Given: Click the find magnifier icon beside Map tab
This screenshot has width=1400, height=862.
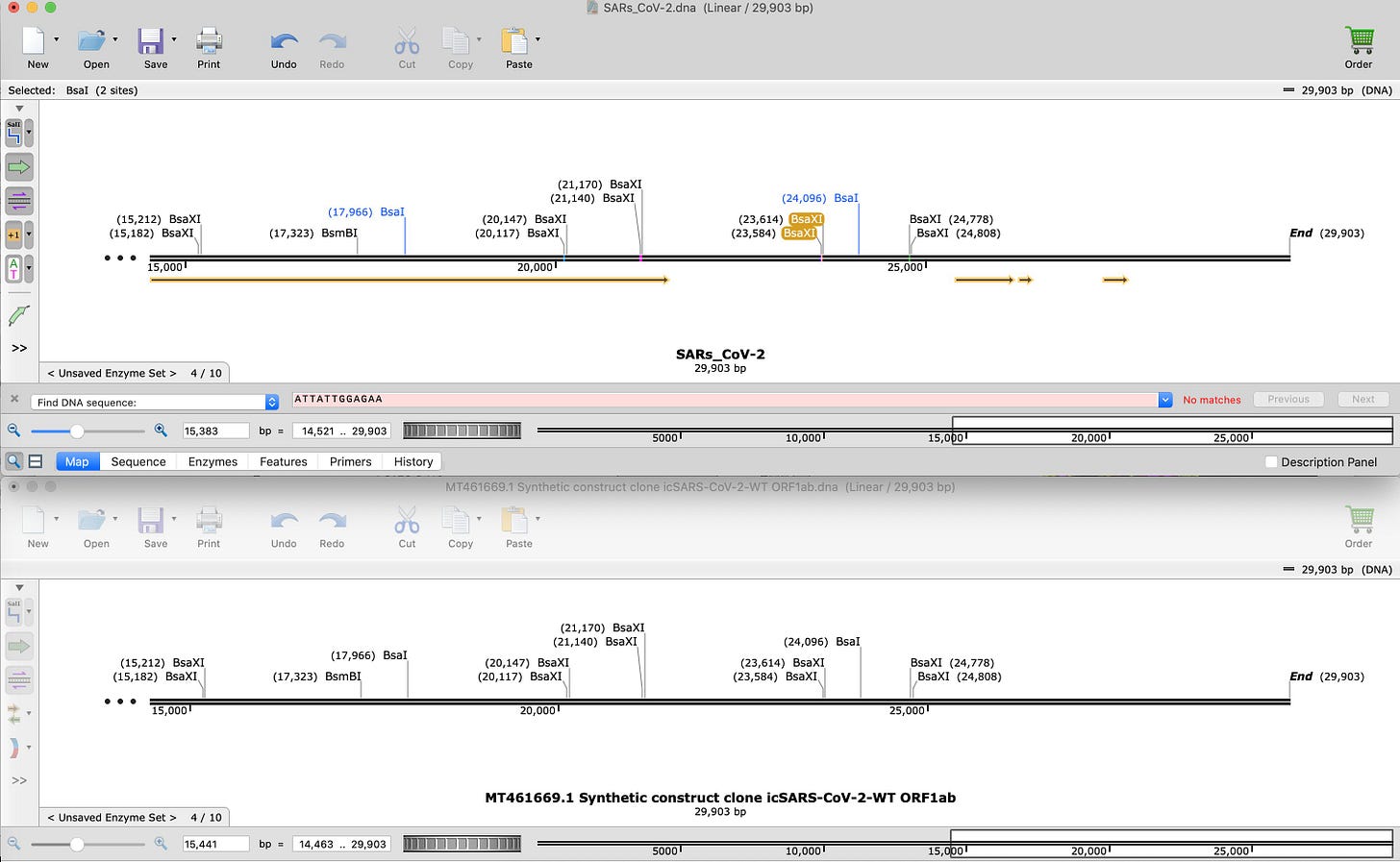Looking at the screenshot, I should (x=13, y=461).
